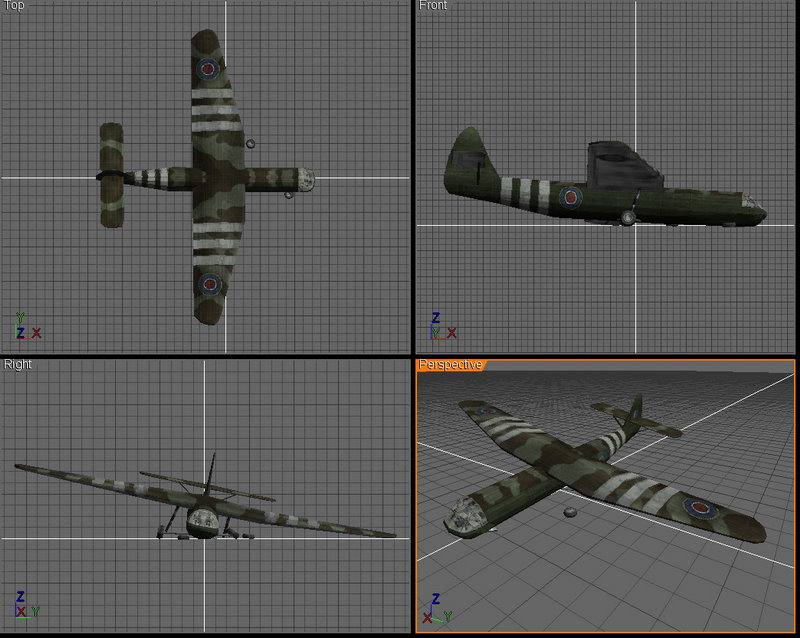Select the upper wing roundel in Top view

[208, 68]
